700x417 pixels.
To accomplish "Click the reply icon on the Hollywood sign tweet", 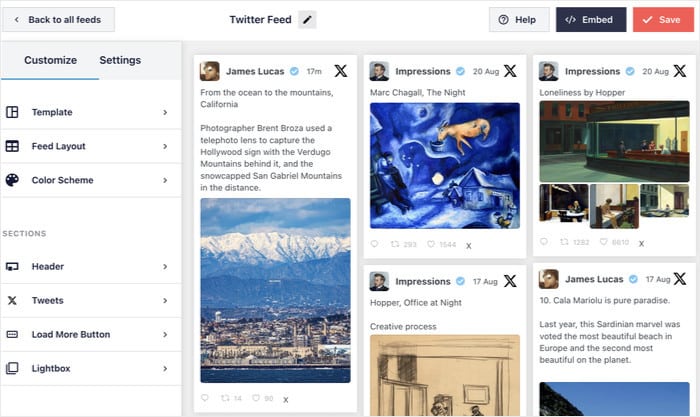I will (205, 398).
